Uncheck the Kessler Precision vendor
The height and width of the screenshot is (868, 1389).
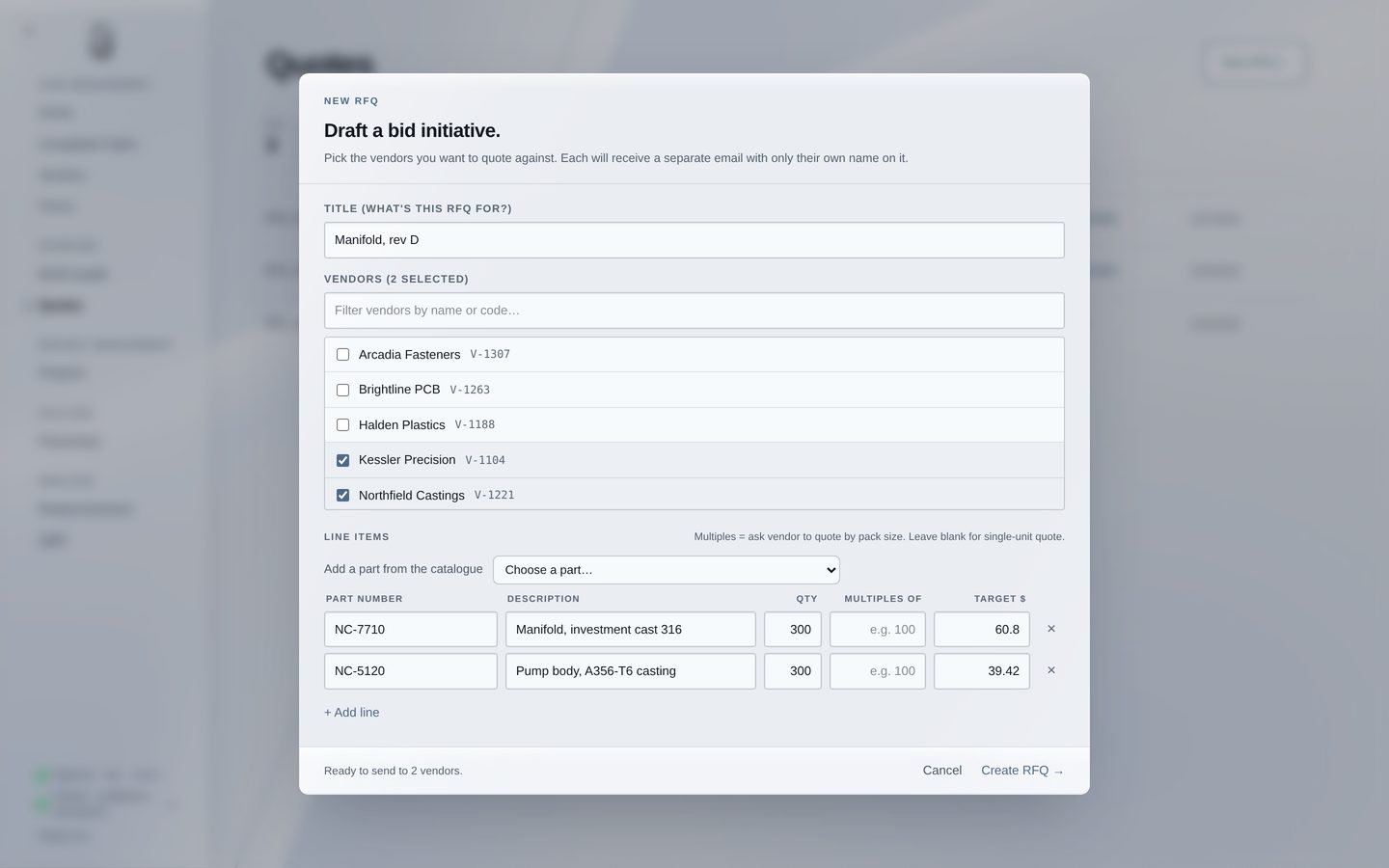tap(342, 460)
